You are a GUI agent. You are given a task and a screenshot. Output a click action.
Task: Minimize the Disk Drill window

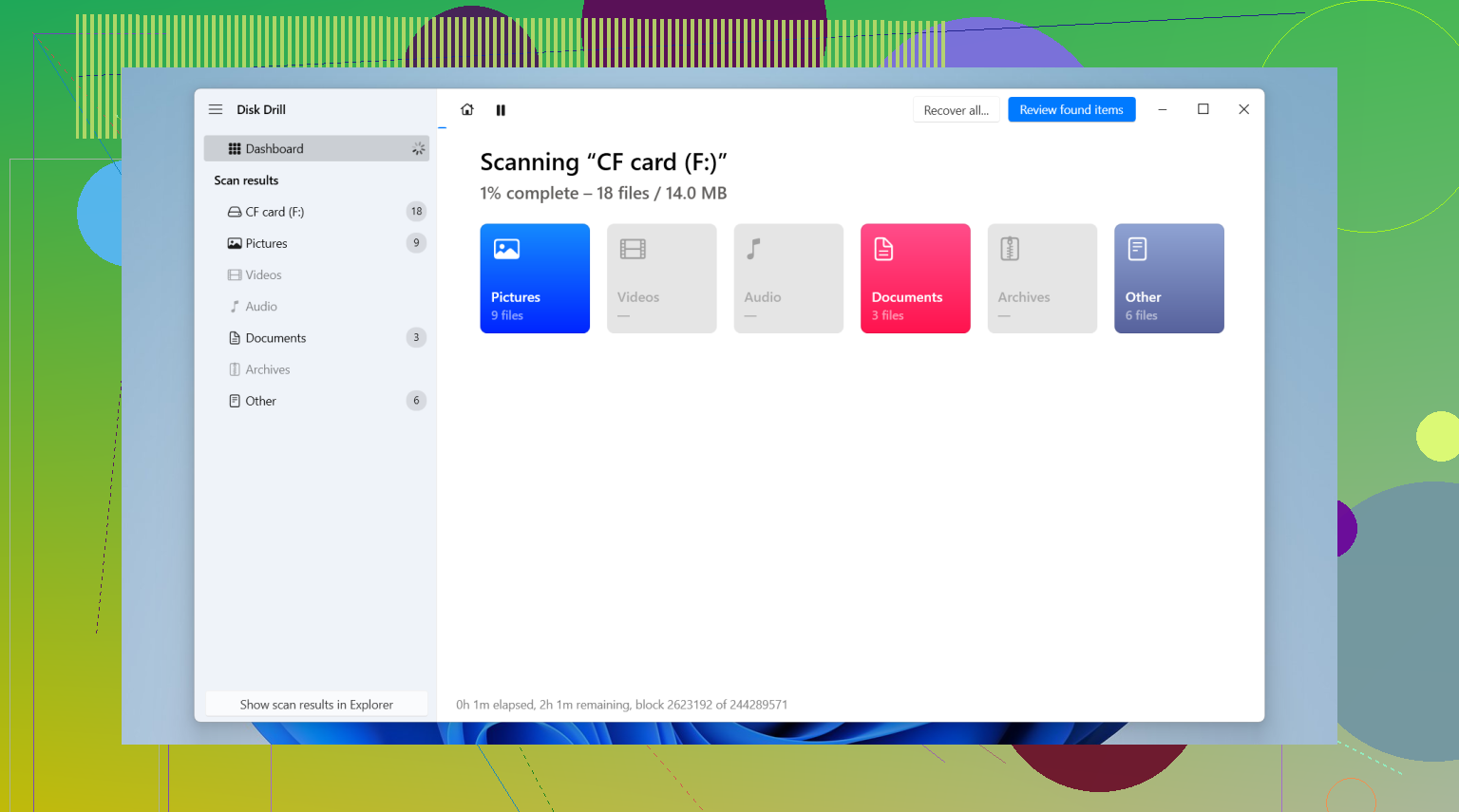tap(1163, 109)
